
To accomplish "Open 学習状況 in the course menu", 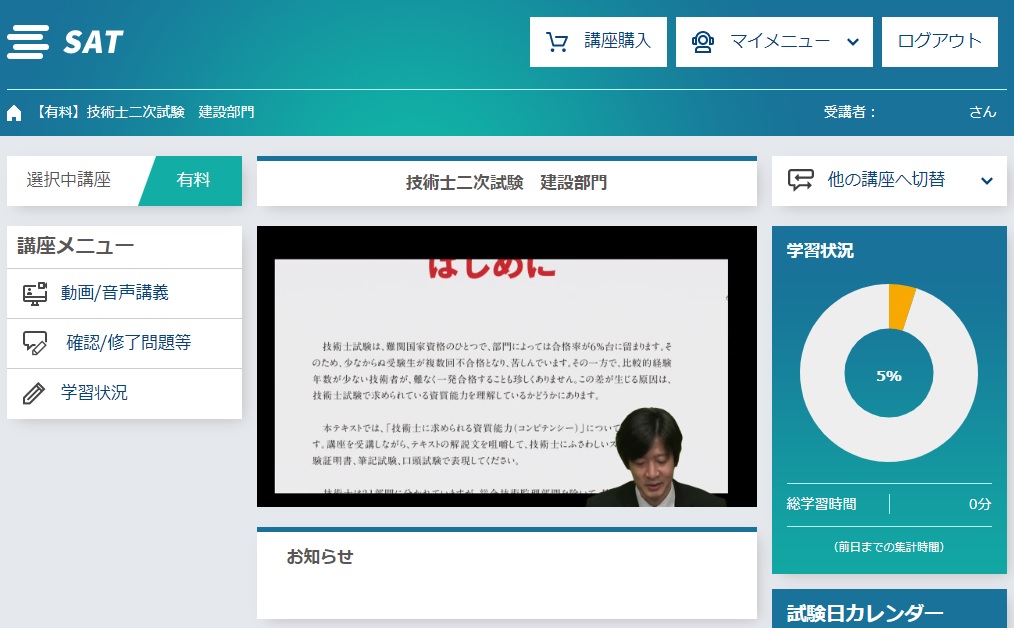I will 124,393.
